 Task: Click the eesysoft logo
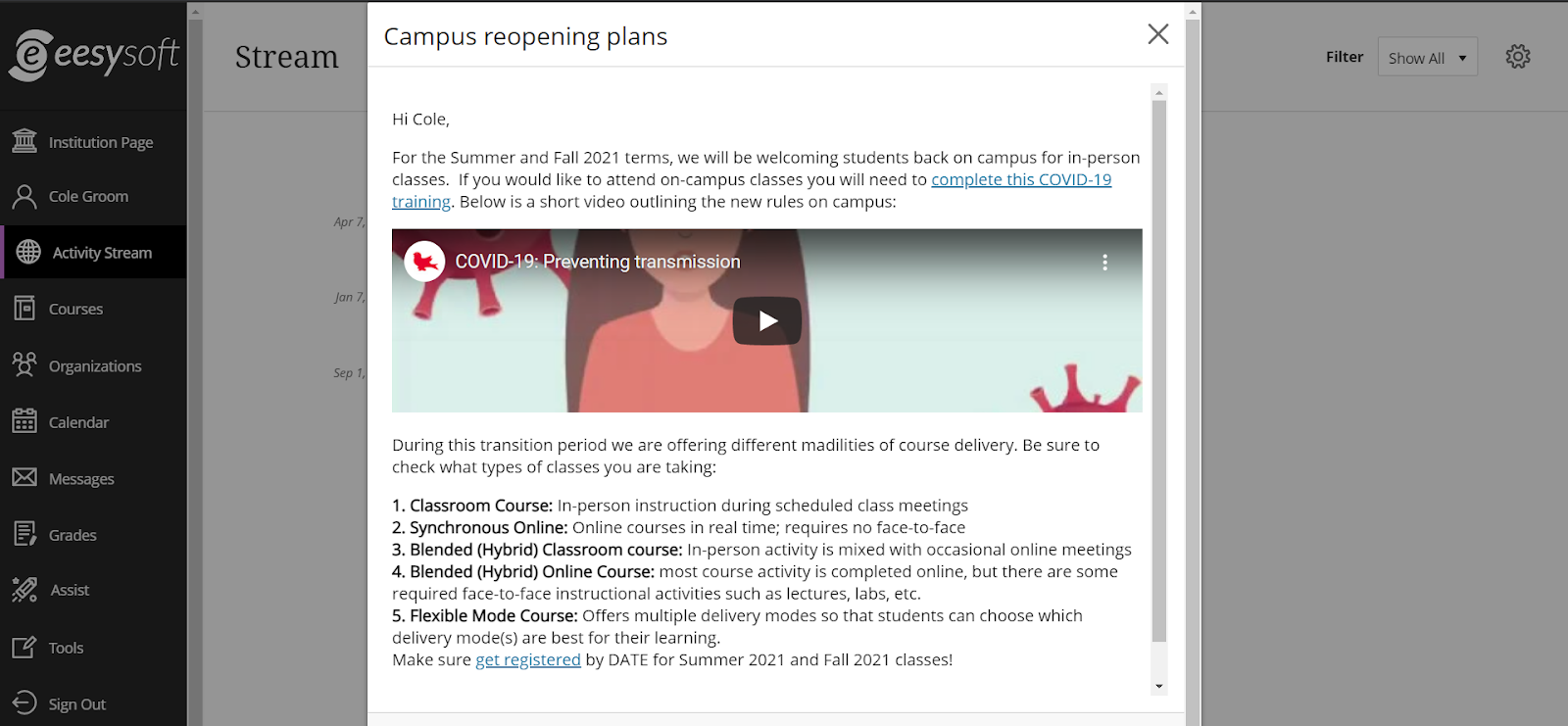(94, 54)
